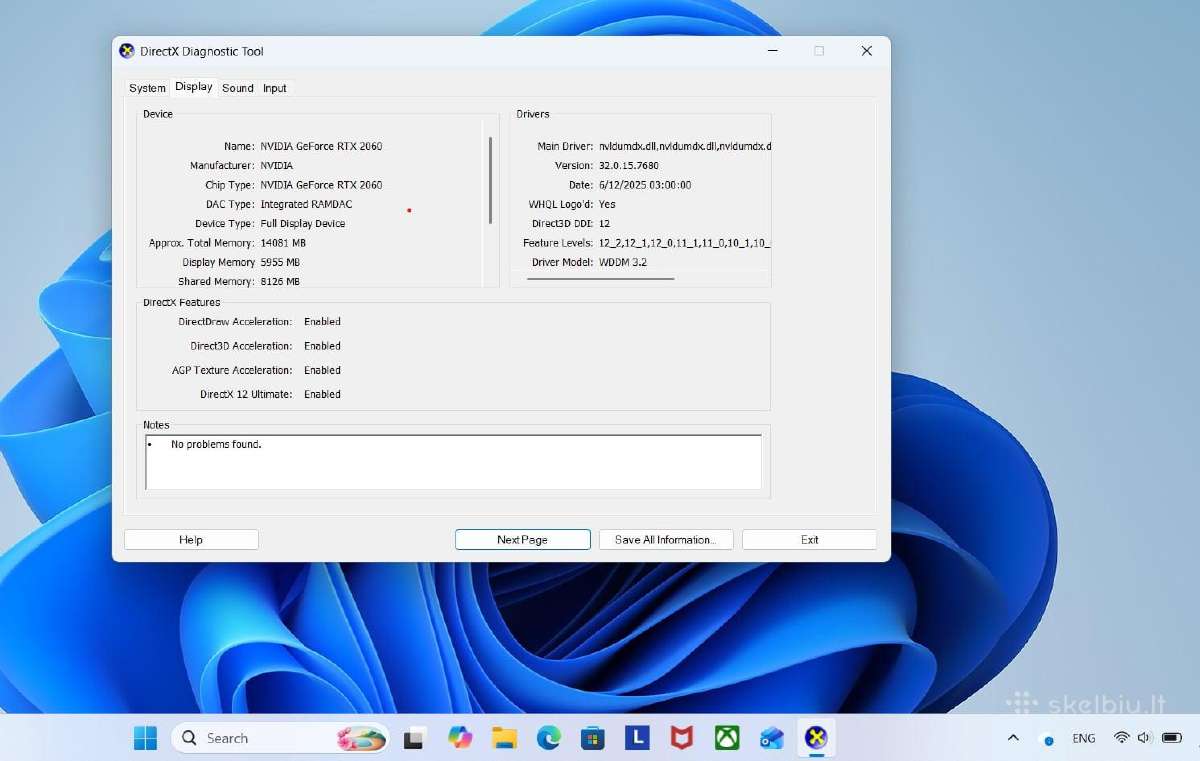
Task: Click the device name NVIDIA GeForce RTX 2060
Action: coord(321,146)
